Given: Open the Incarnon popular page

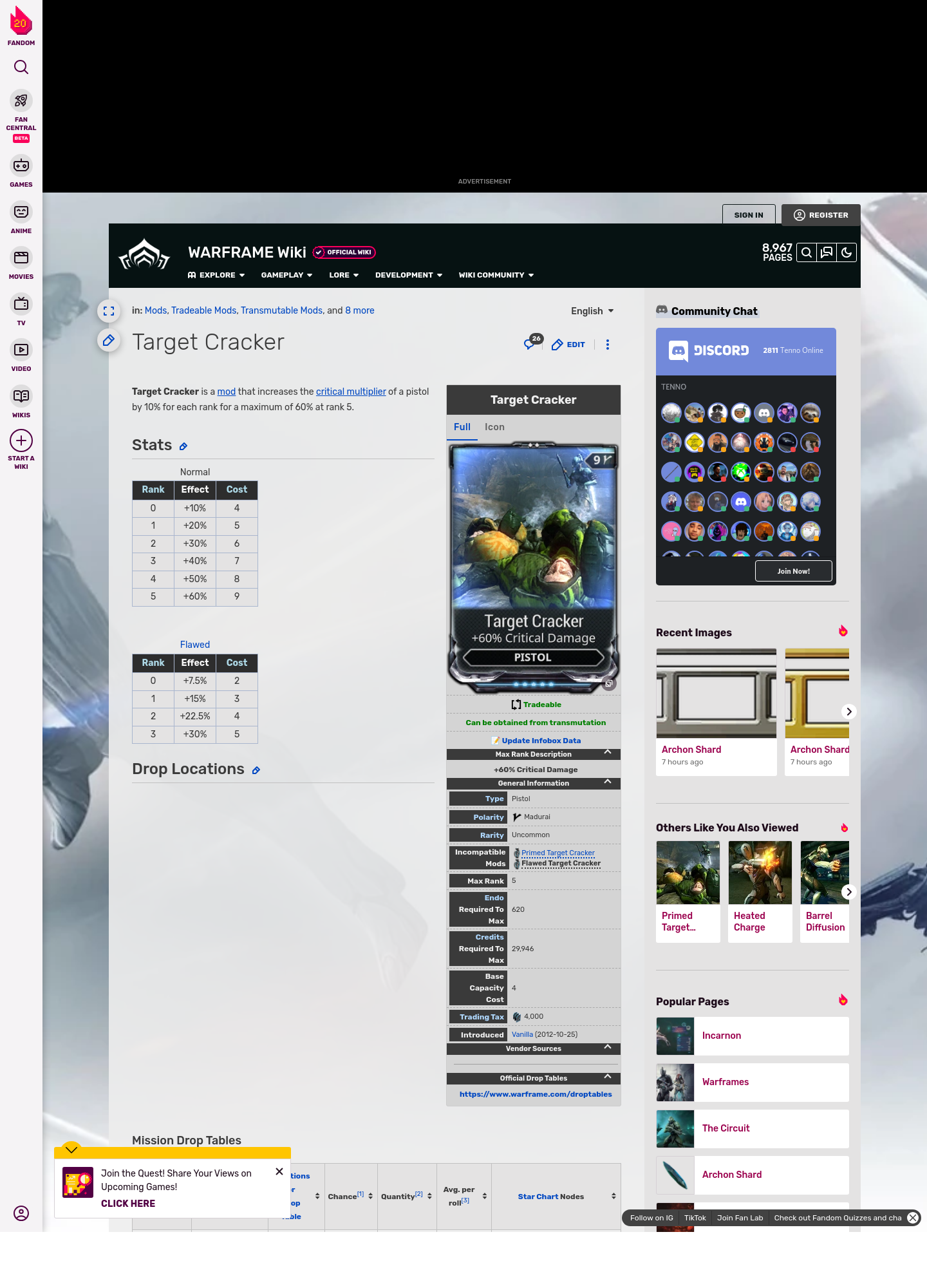Looking at the screenshot, I should click(753, 1036).
